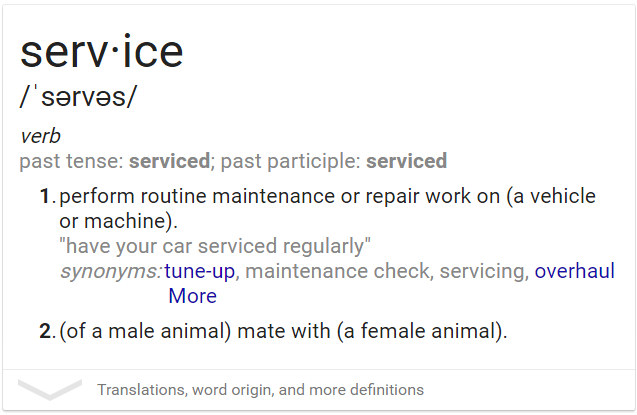This screenshot has width=637, height=415.
Task: Follow the overhaul synonym link
Action: point(574,271)
